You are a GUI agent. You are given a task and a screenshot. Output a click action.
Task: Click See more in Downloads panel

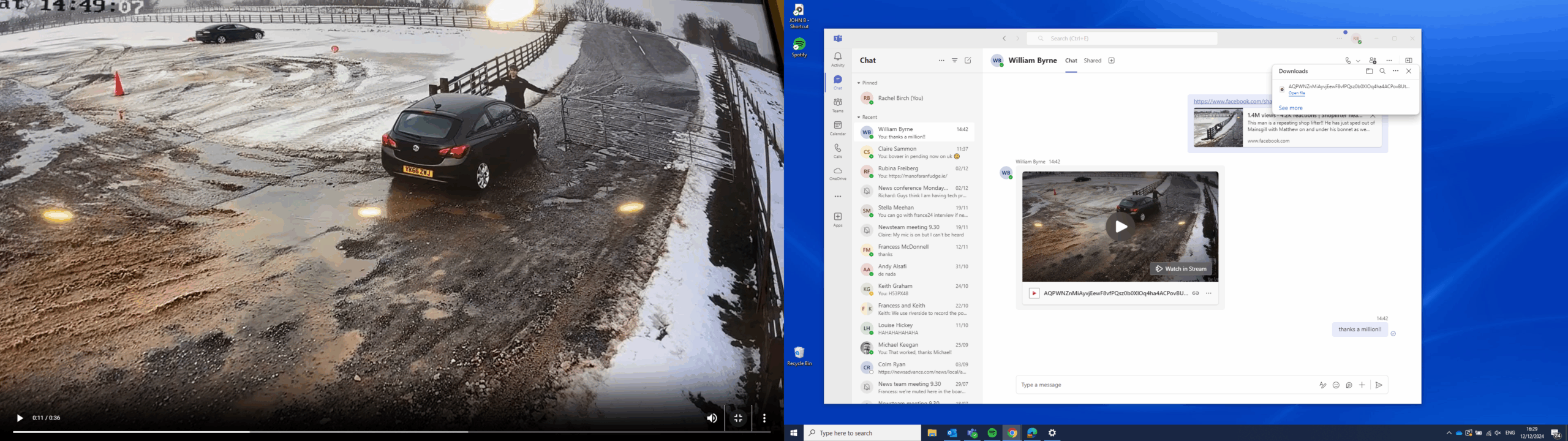(1291, 108)
